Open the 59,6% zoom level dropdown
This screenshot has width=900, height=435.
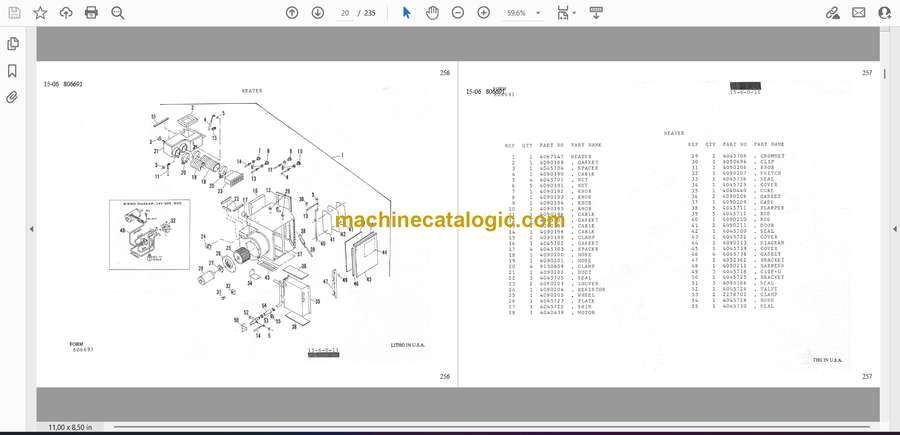click(x=522, y=13)
